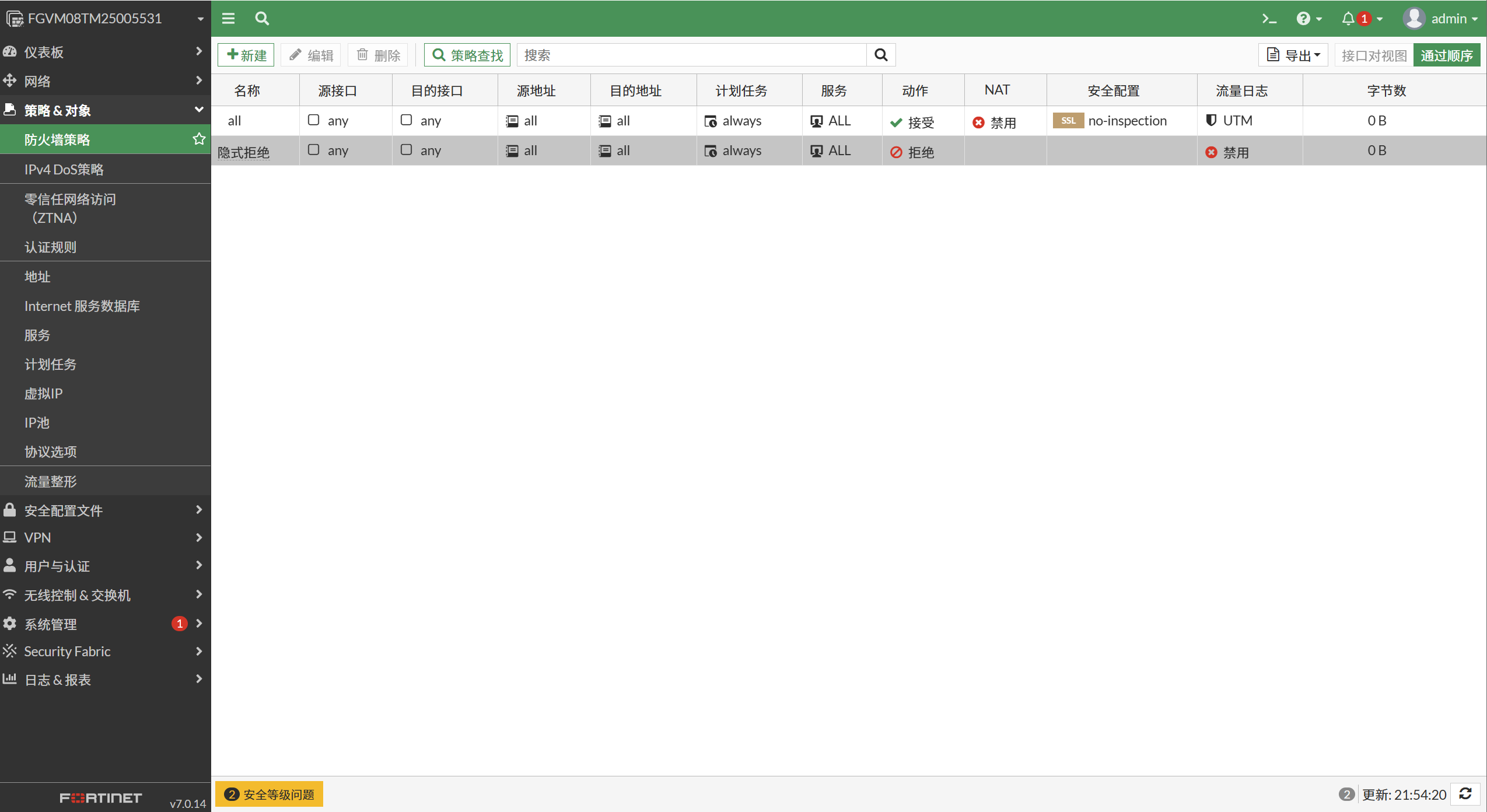Image resolution: width=1487 pixels, height=812 pixels.
Task: Click 目的接口 any in 隐式拒绝 row
Action: click(x=421, y=150)
